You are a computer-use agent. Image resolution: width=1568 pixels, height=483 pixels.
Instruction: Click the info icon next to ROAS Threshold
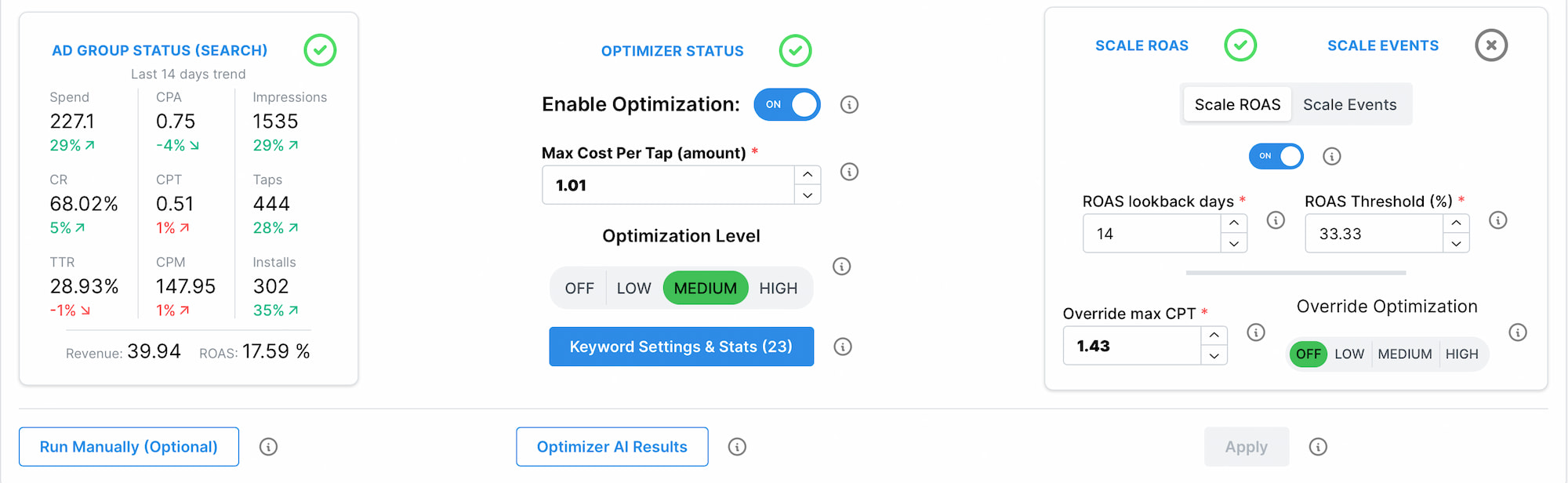coord(1500,220)
